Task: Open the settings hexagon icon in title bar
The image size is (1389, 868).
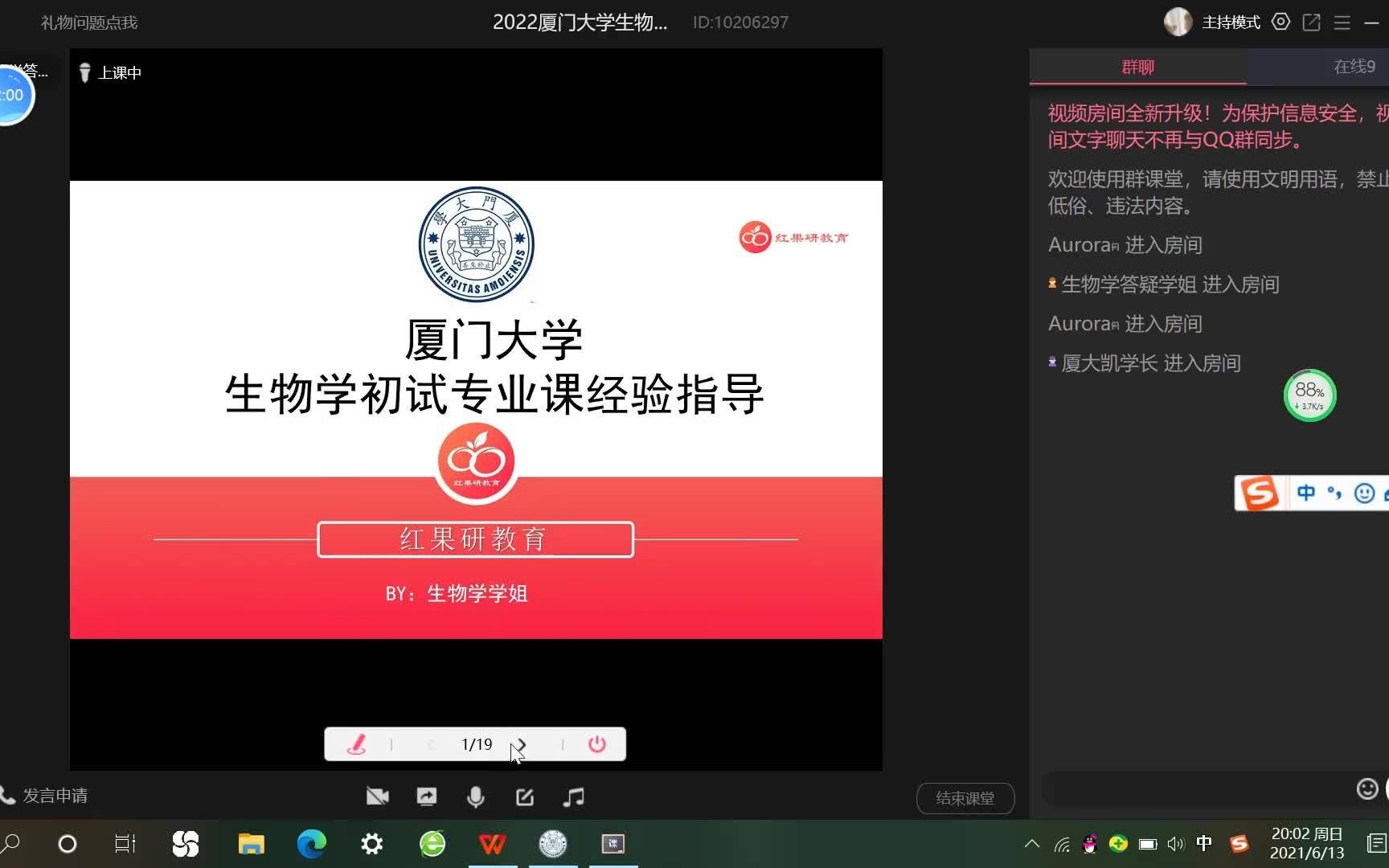Action: point(1280,22)
